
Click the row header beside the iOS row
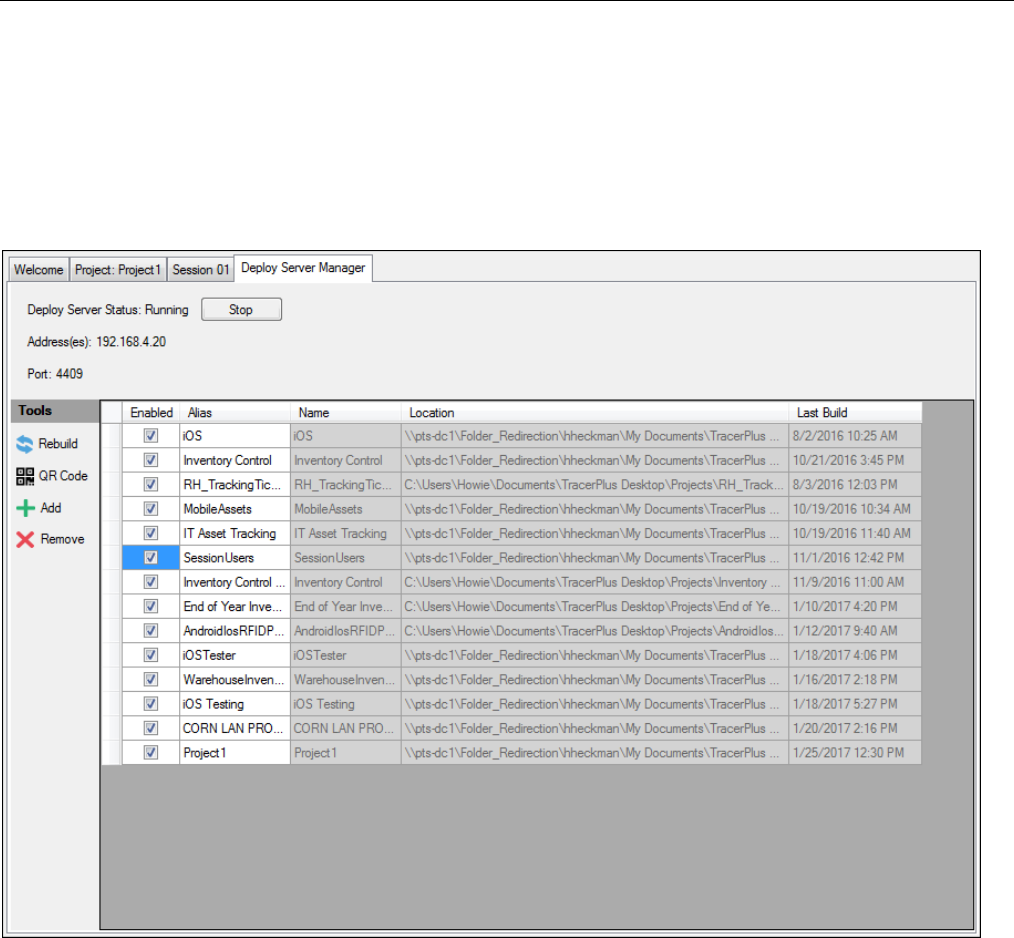[112, 436]
